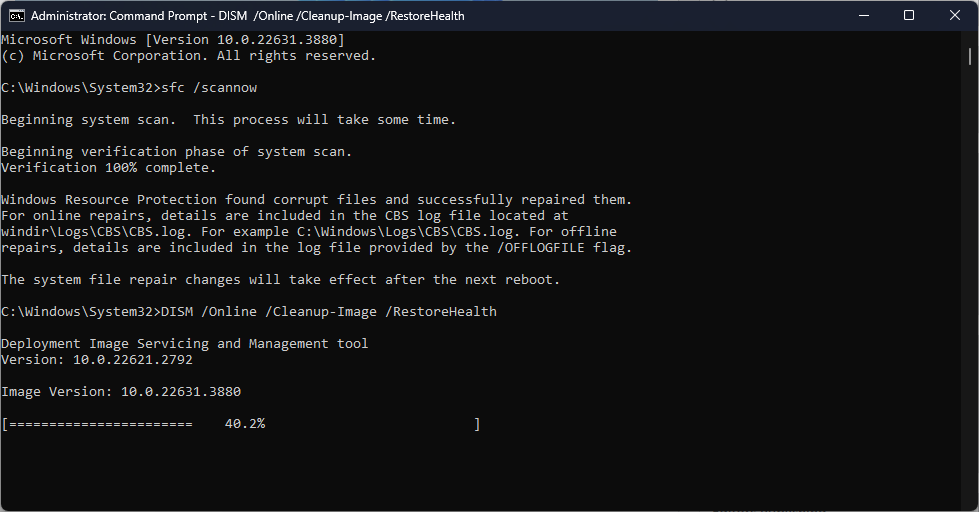The width and height of the screenshot is (979, 512).
Task: Minimize the Command Prompt window
Action: [863, 16]
